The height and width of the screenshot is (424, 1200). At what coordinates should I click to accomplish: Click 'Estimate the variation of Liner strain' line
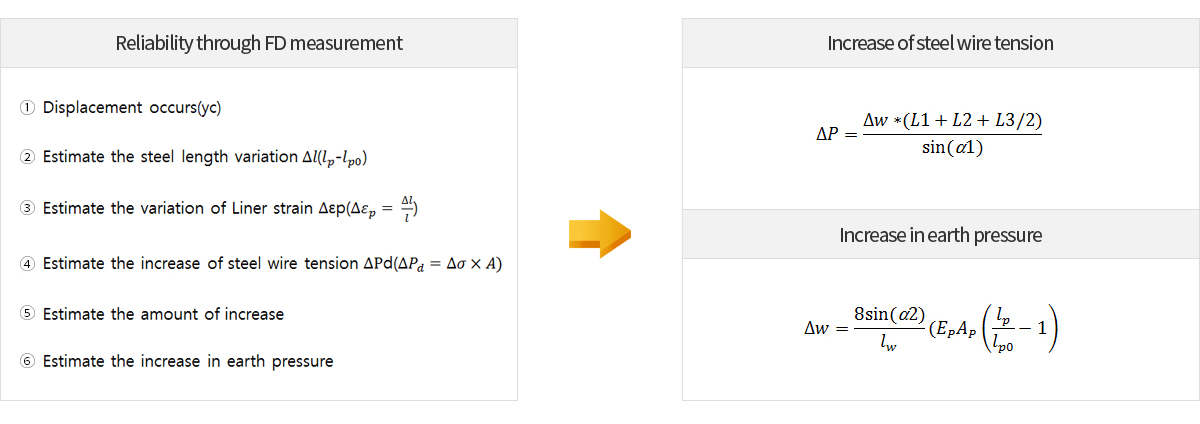point(230,208)
